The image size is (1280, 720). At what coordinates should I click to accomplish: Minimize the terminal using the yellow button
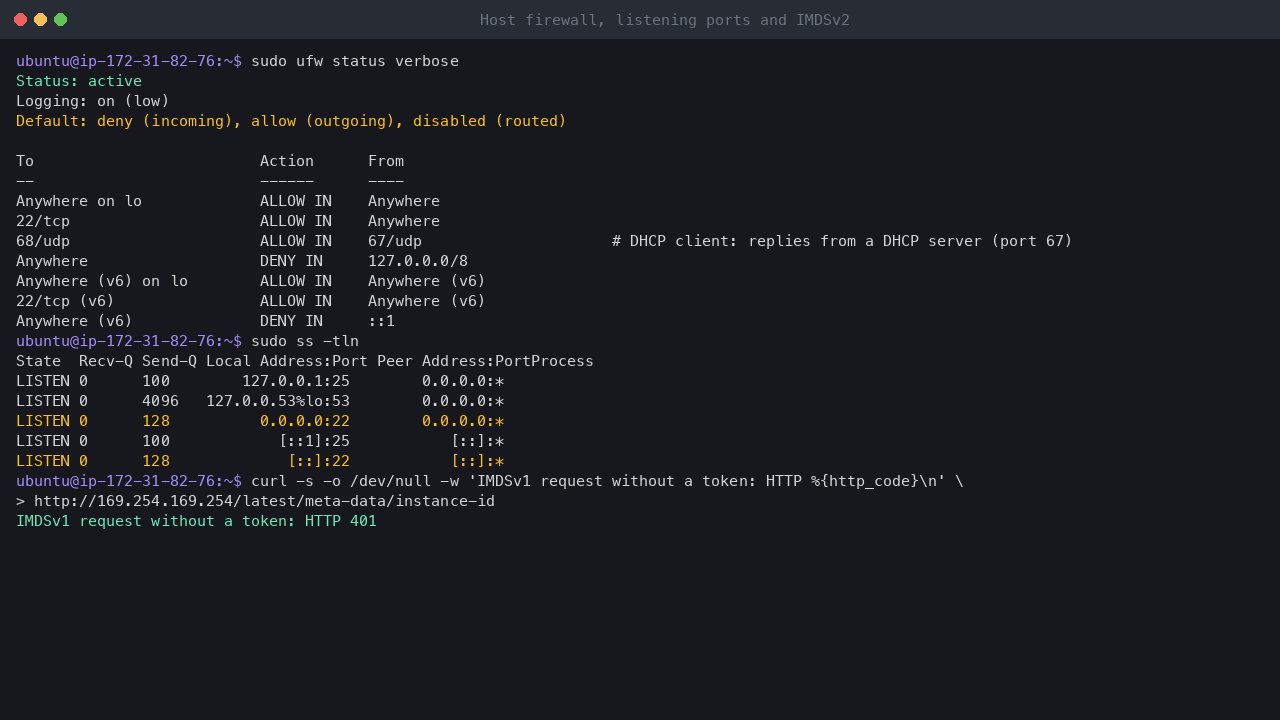point(41,20)
